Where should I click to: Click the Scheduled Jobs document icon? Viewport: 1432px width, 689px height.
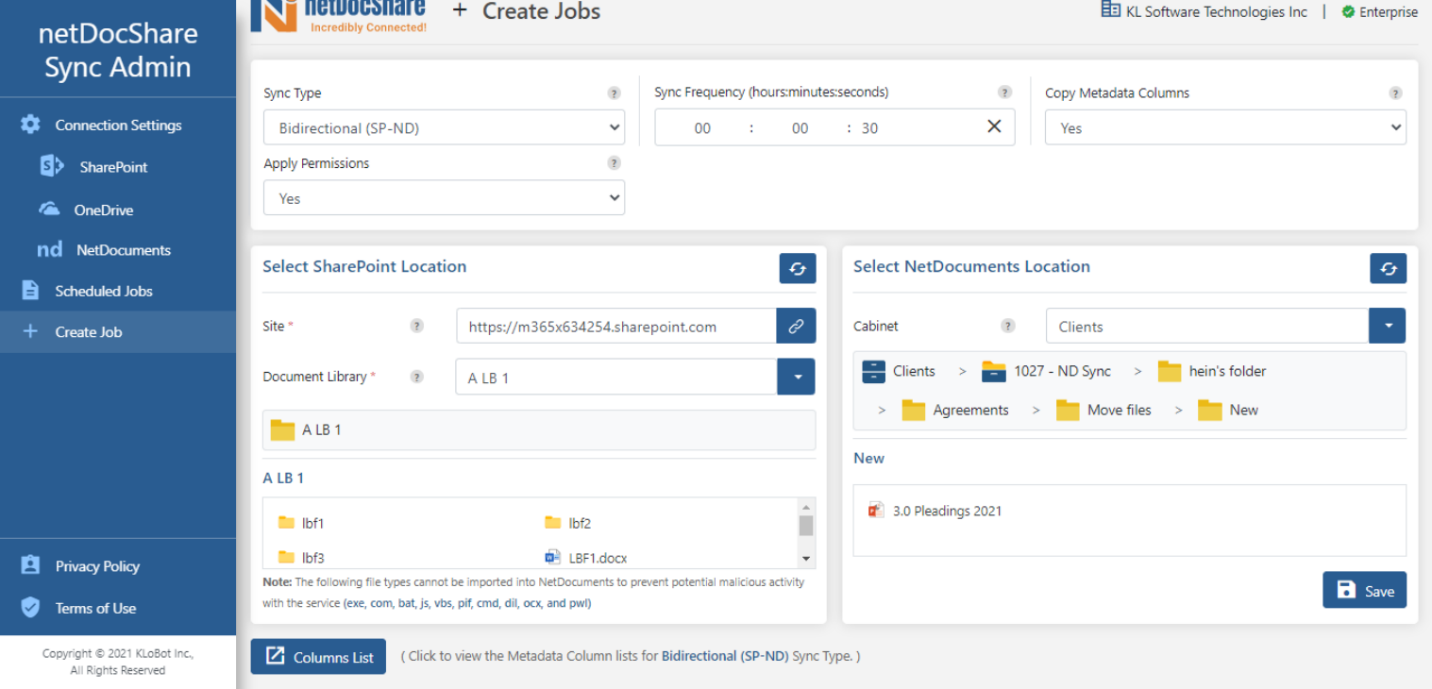click(x=31, y=291)
